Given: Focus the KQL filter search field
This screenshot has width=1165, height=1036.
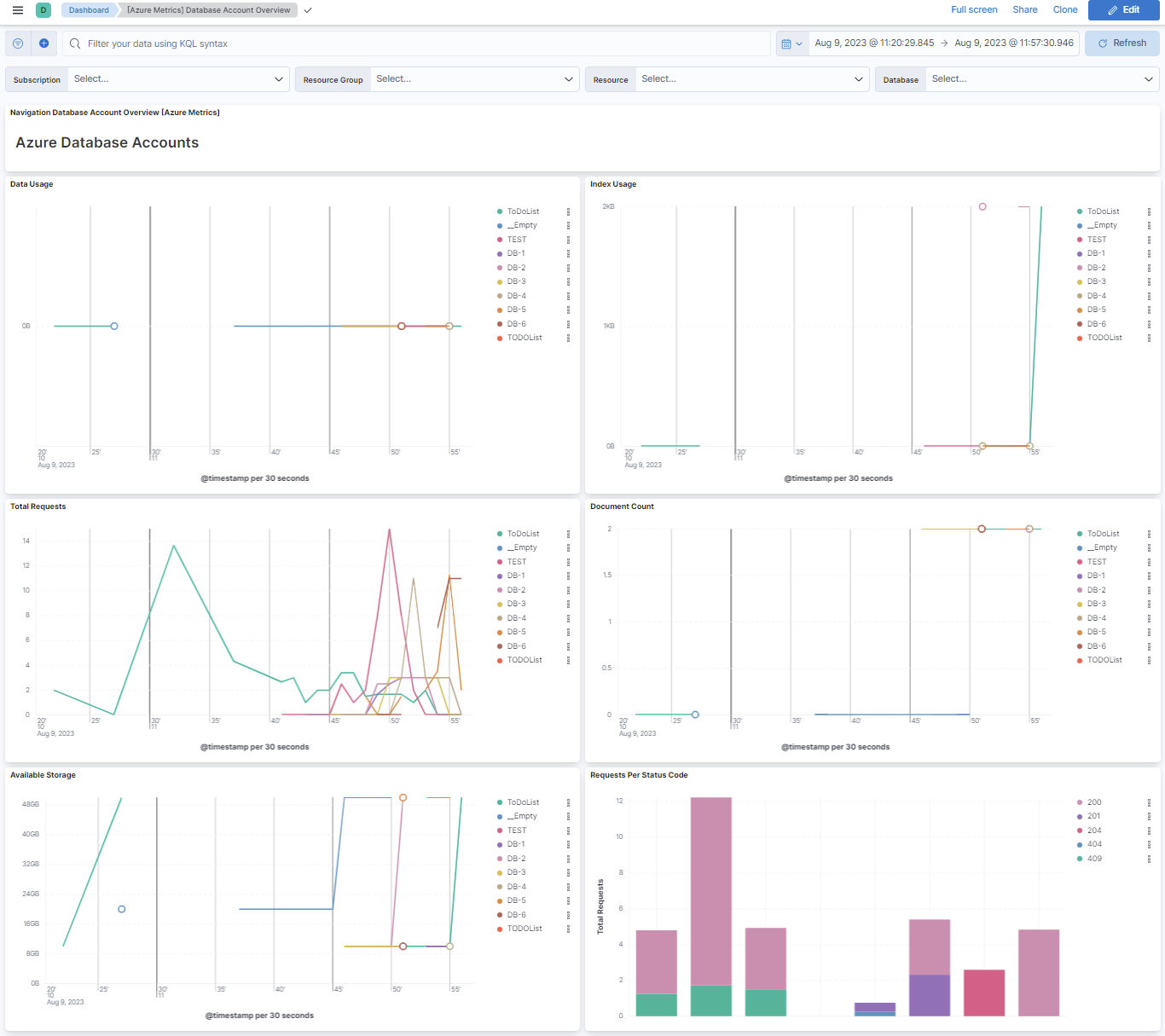Looking at the screenshot, I should coord(418,43).
